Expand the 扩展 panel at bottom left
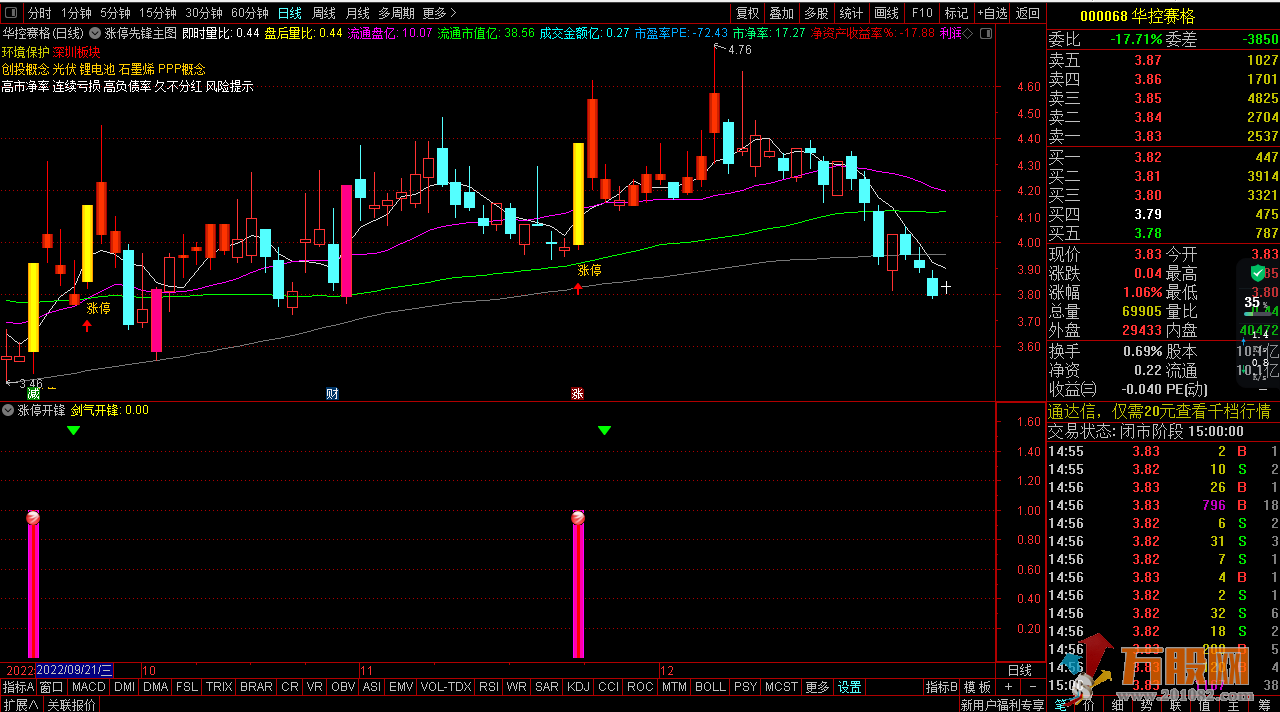 (20, 704)
